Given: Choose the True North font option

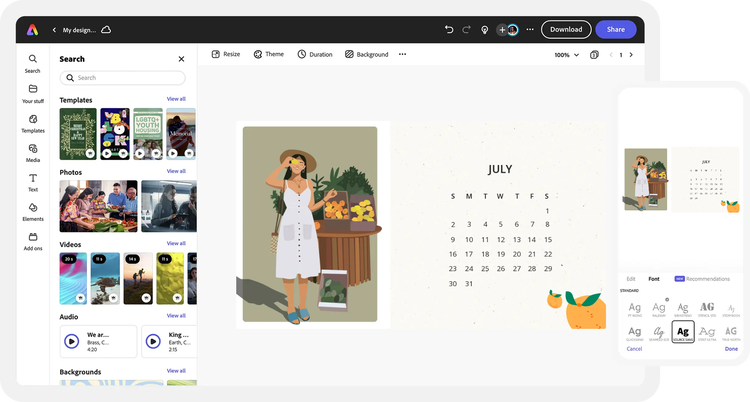Looking at the screenshot, I should pyautogui.click(x=731, y=333).
